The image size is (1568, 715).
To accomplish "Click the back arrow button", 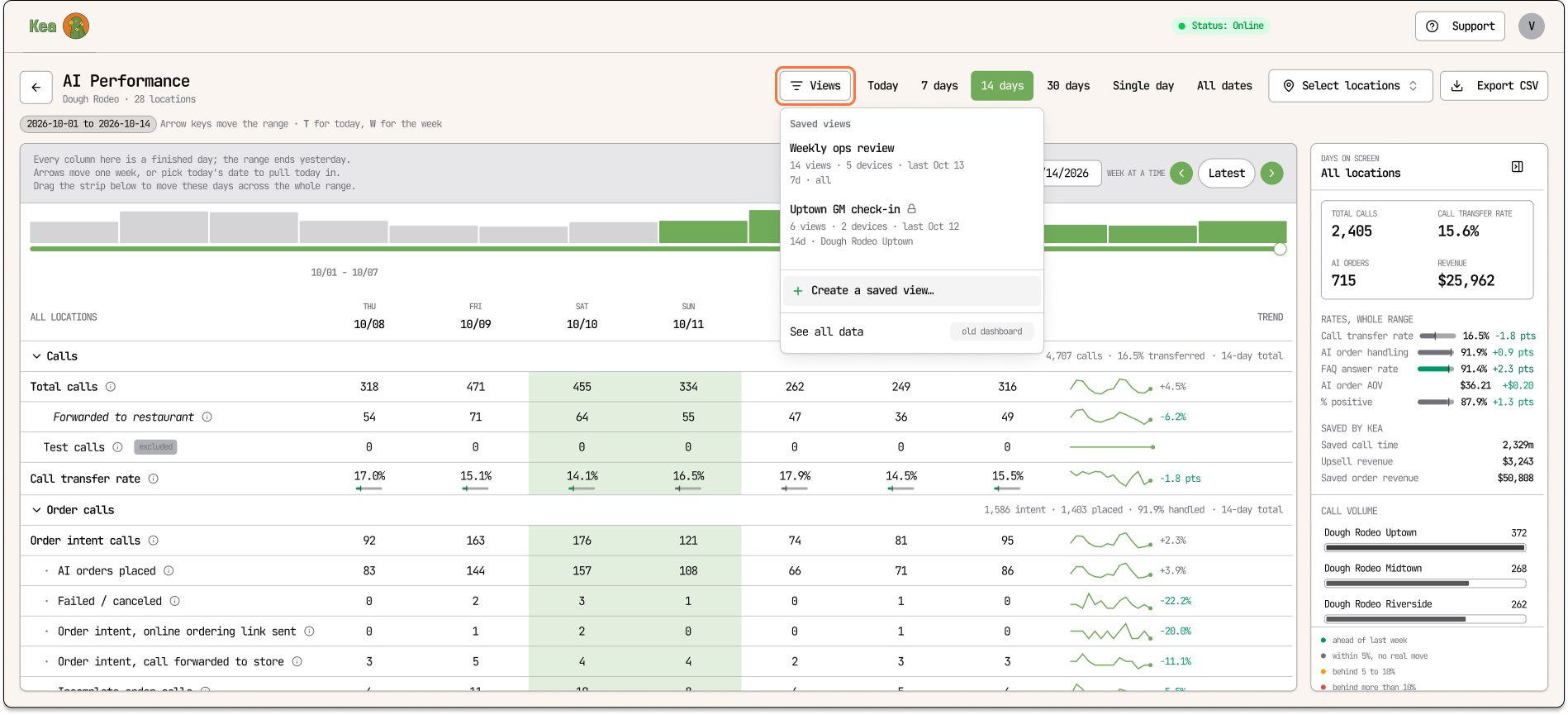I will [36, 87].
